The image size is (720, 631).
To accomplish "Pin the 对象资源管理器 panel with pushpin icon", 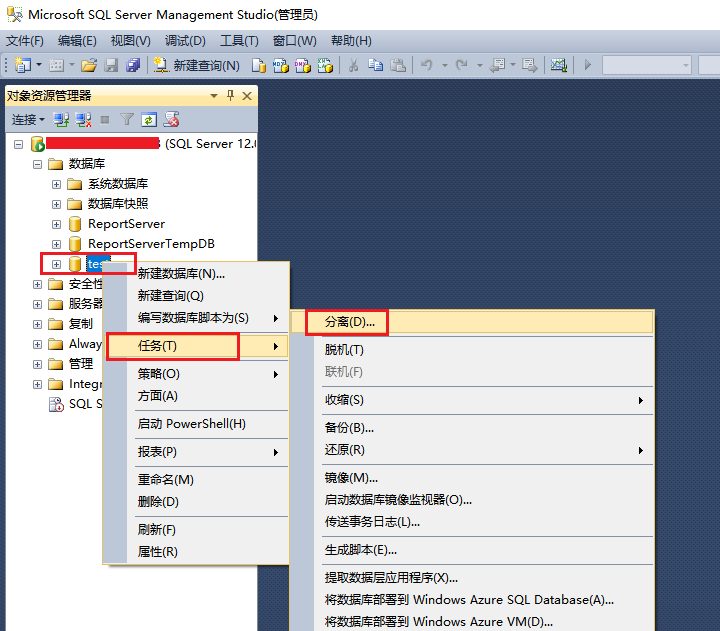I will (x=231, y=95).
